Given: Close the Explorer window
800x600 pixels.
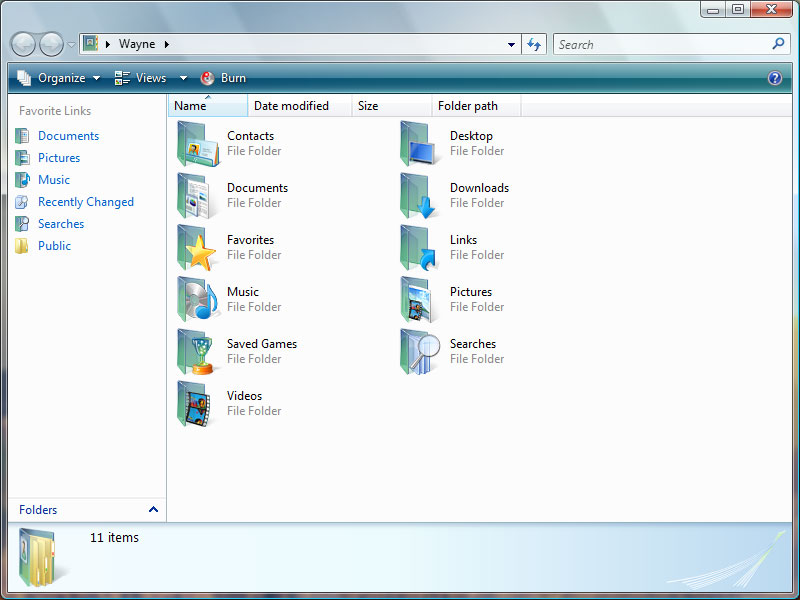Looking at the screenshot, I should [771, 9].
